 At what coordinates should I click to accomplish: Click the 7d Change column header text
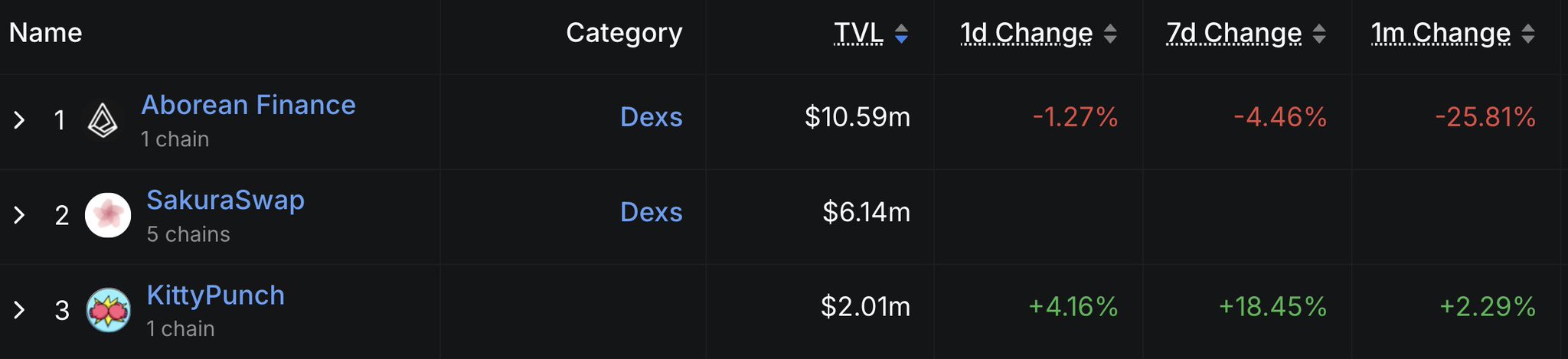point(1233,33)
